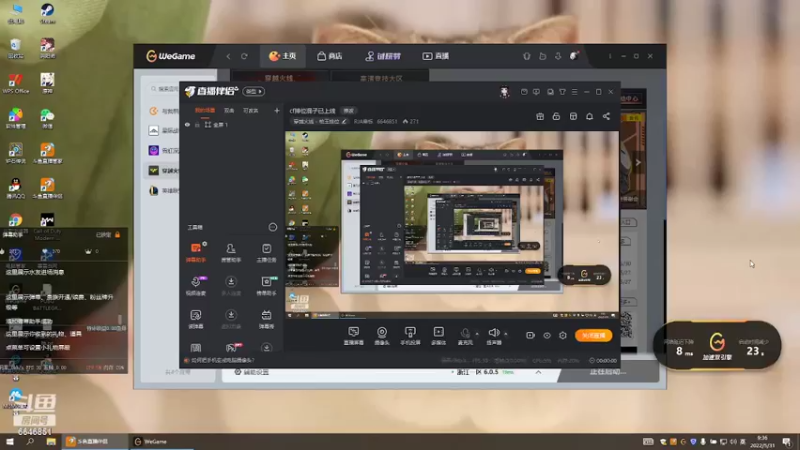
Task: Select the third scene tab
Action: click(251, 110)
